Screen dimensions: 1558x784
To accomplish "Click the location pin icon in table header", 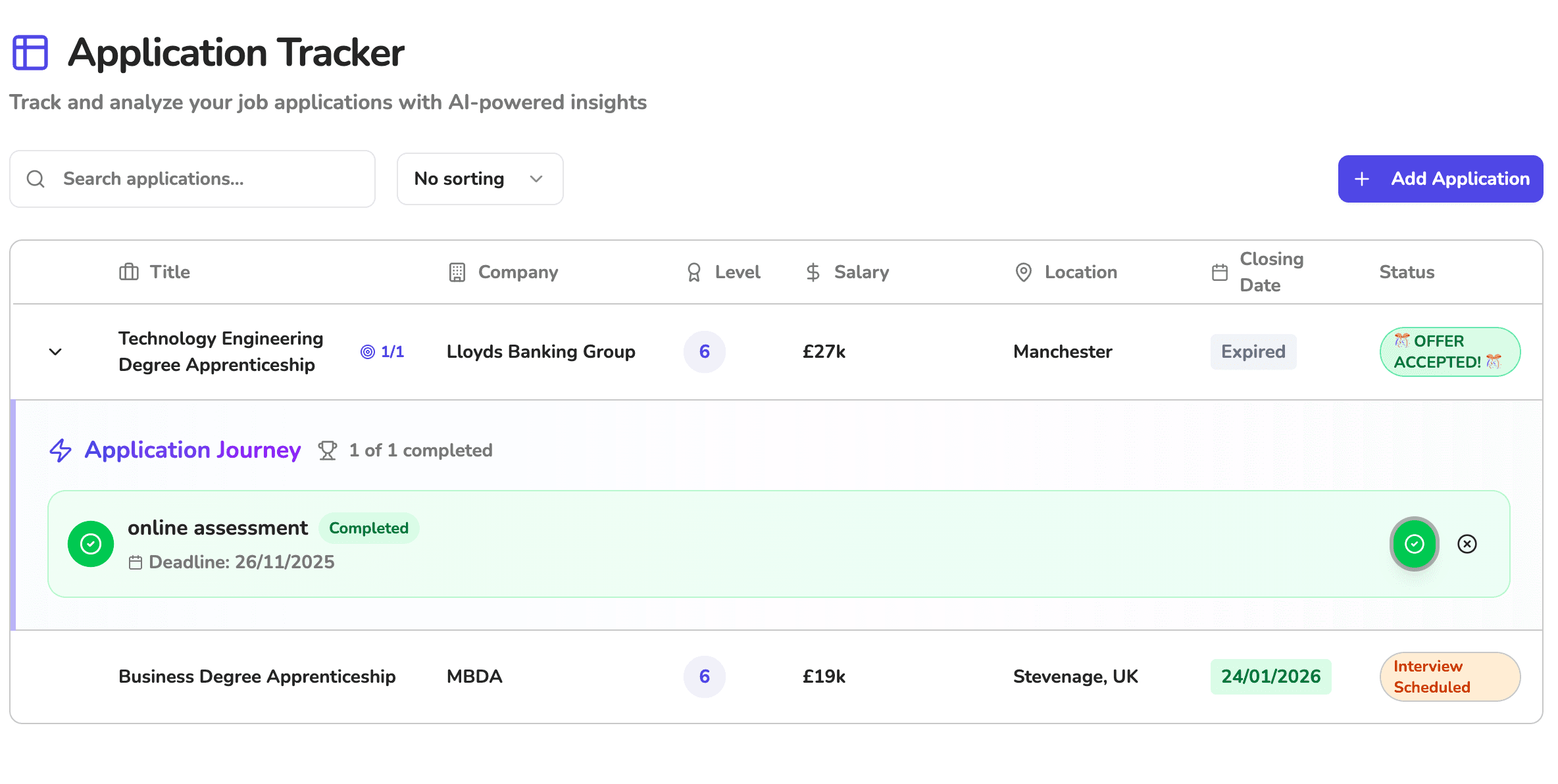I will click(1023, 272).
